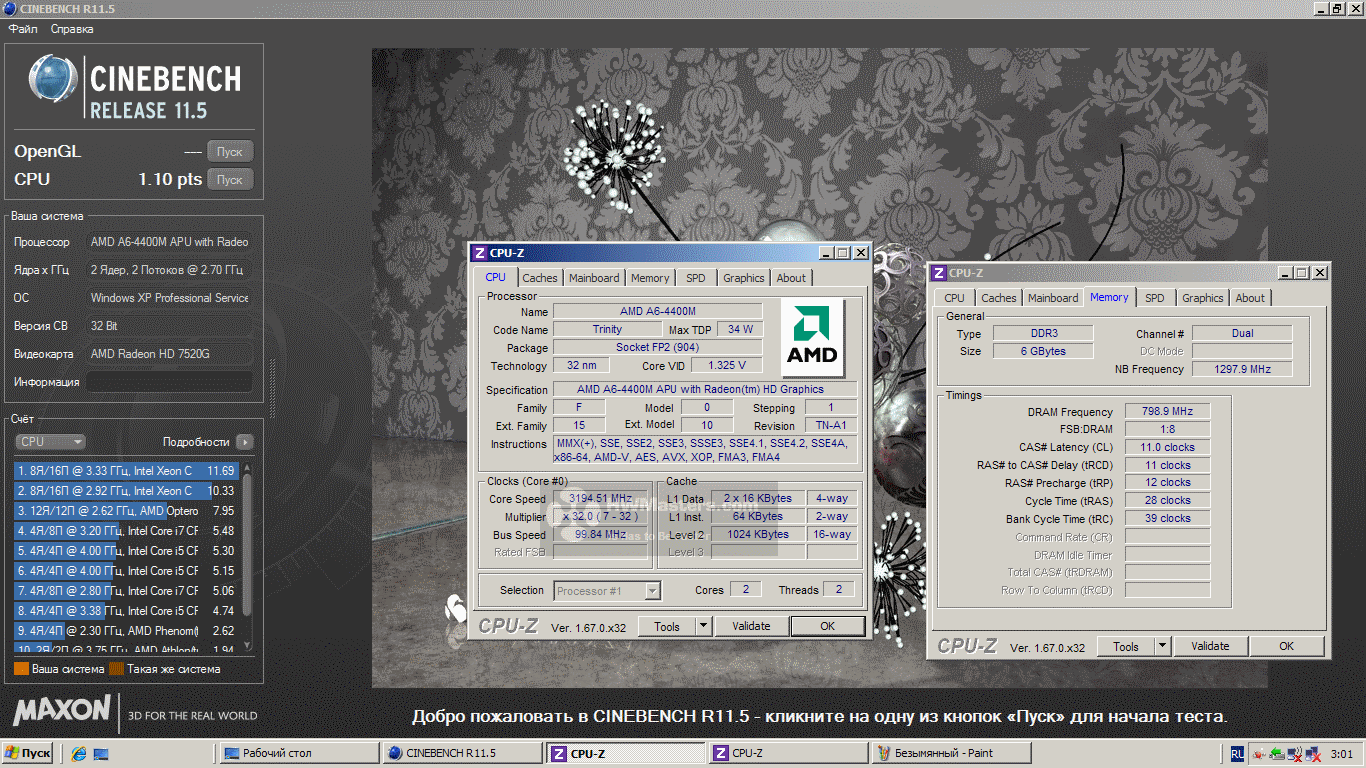Select ranking row 3 AMD Optero 7.95
The width and height of the screenshot is (1366, 768).
(x=126, y=511)
